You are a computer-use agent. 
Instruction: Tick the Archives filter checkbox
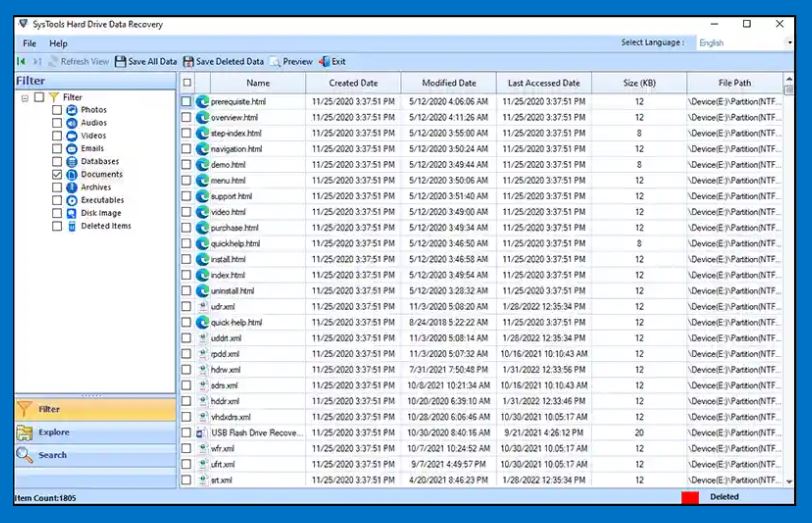click(57, 187)
